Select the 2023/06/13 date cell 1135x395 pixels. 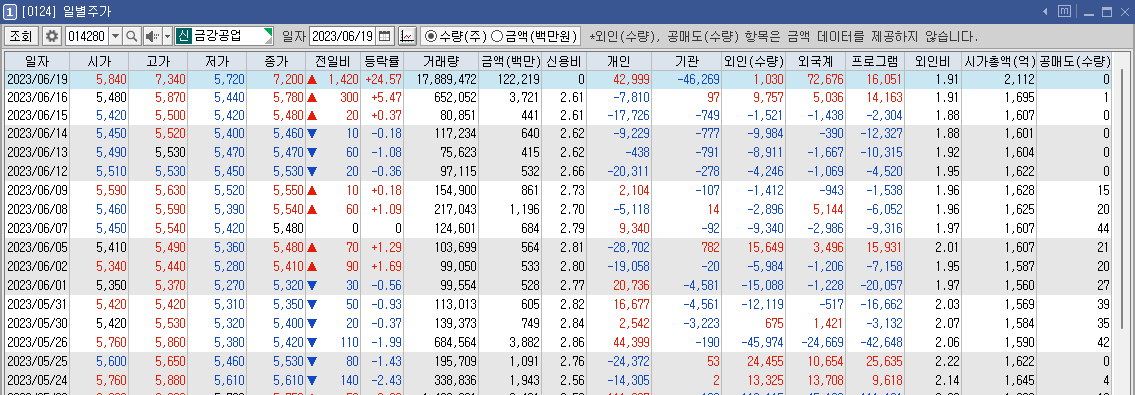pyautogui.click(x=37, y=152)
